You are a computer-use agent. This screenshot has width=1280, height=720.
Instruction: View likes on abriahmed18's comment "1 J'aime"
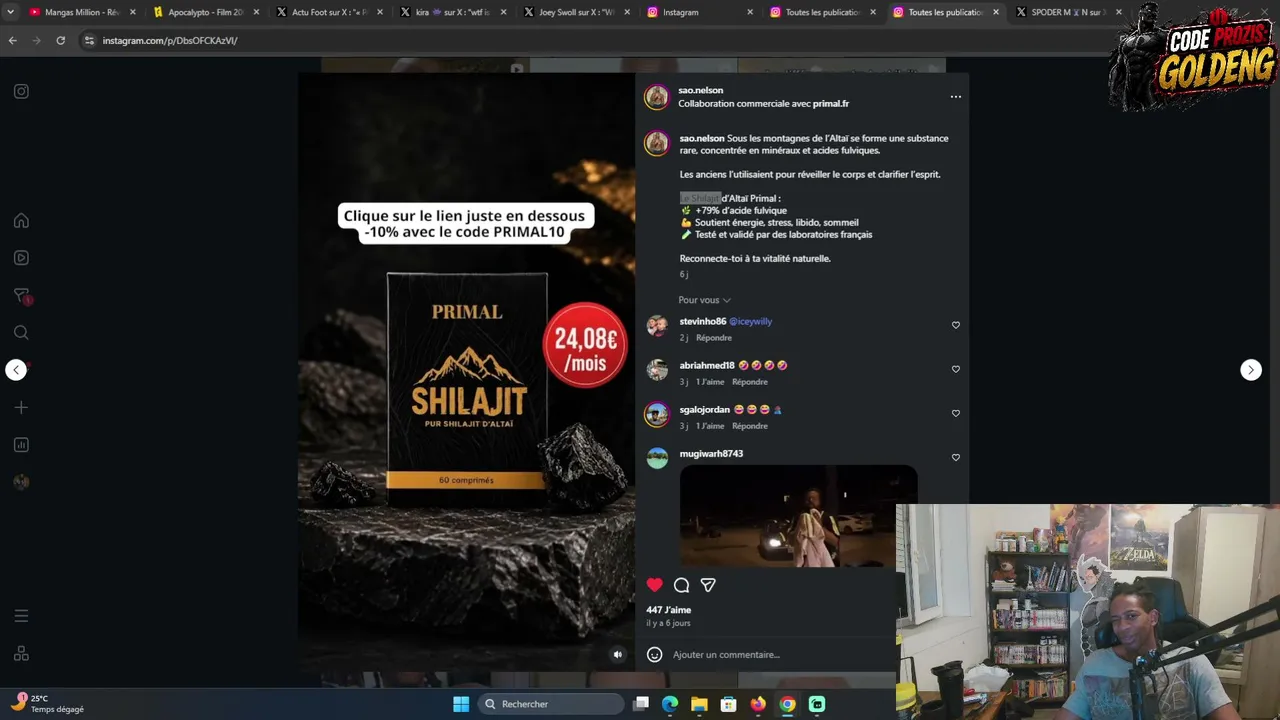[x=710, y=382]
